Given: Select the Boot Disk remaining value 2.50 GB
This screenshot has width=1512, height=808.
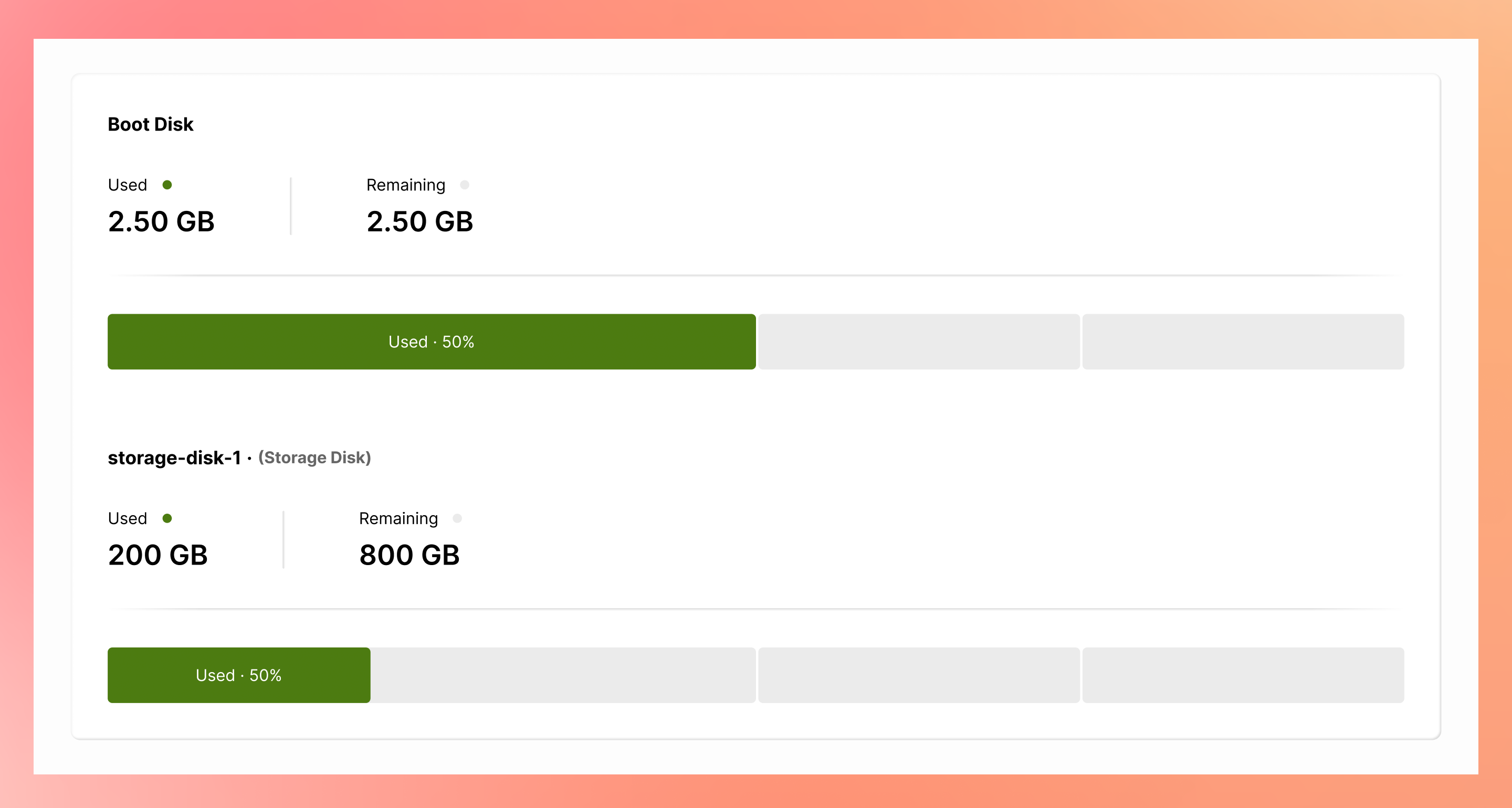Looking at the screenshot, I should [x=419, y=222].
